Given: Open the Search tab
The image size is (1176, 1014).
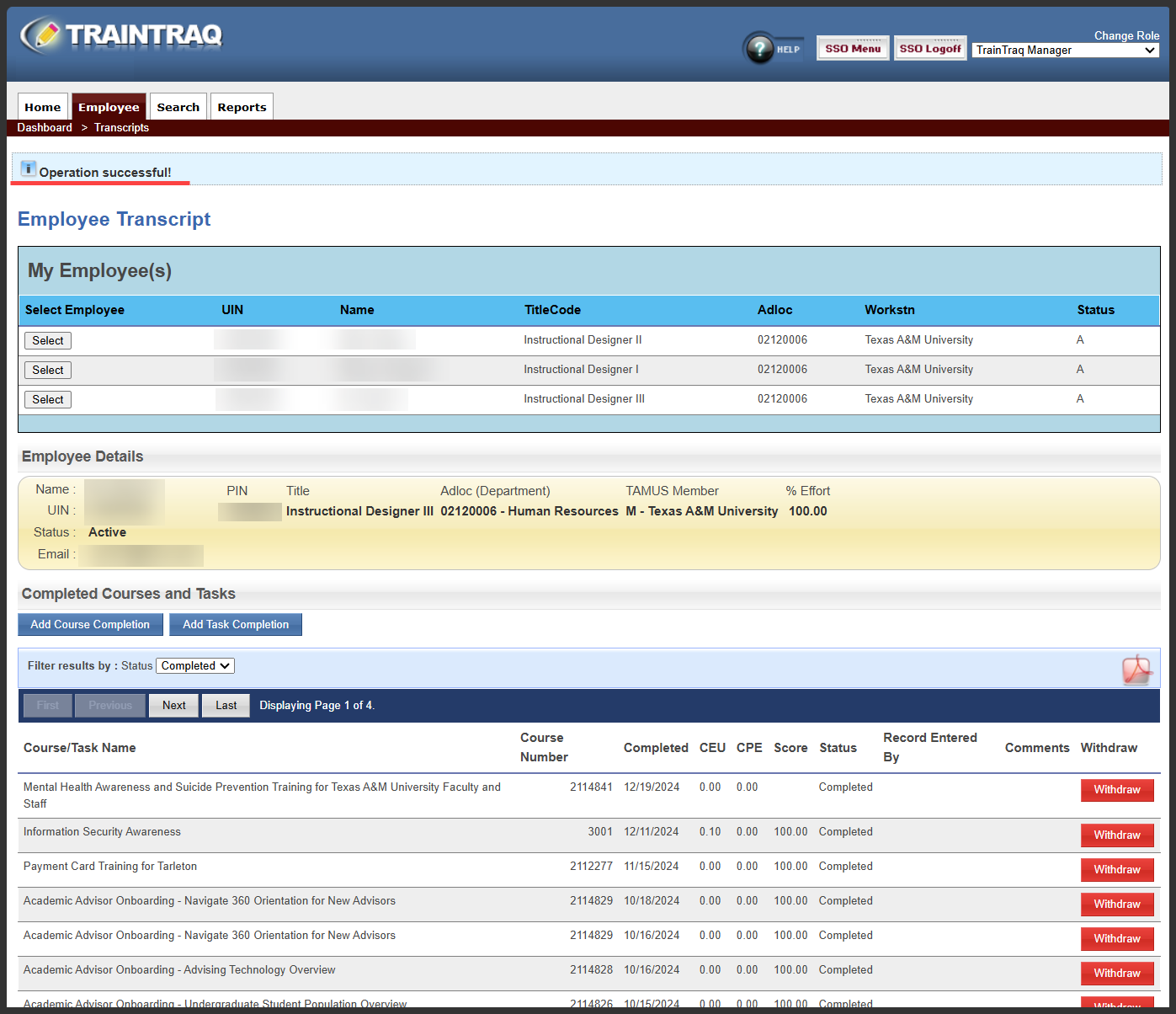Looking at the screenshot, I should tap(178, 106).
